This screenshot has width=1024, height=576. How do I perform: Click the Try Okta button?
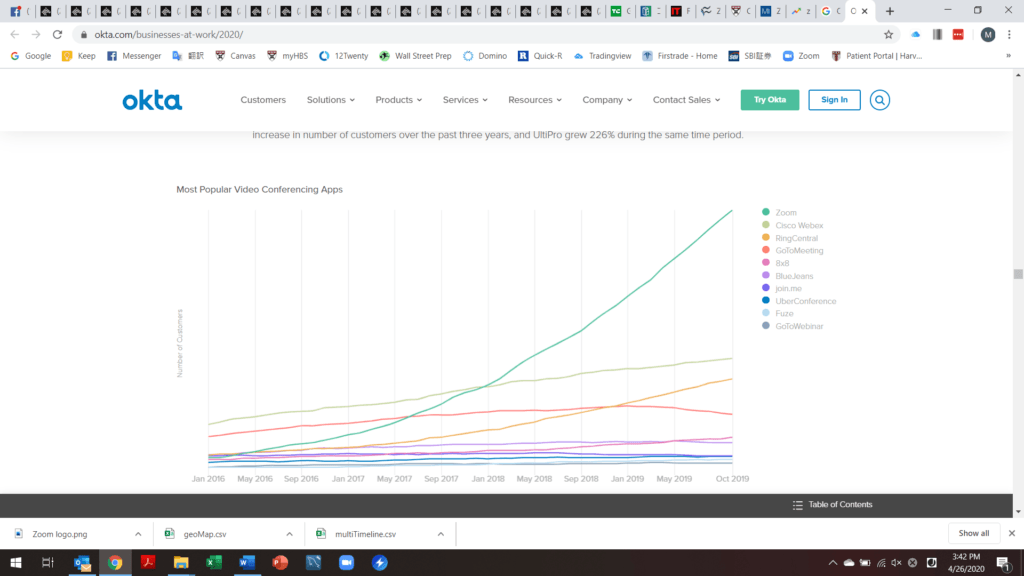pos(769,100)
